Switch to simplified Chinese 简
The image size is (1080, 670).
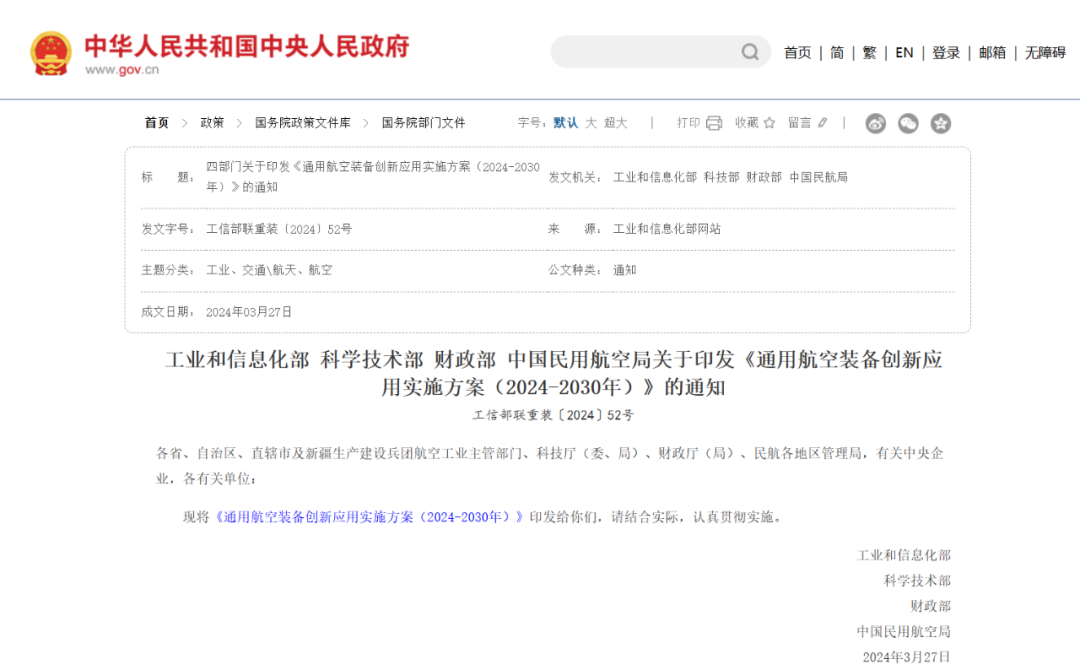tap(837, 53)
